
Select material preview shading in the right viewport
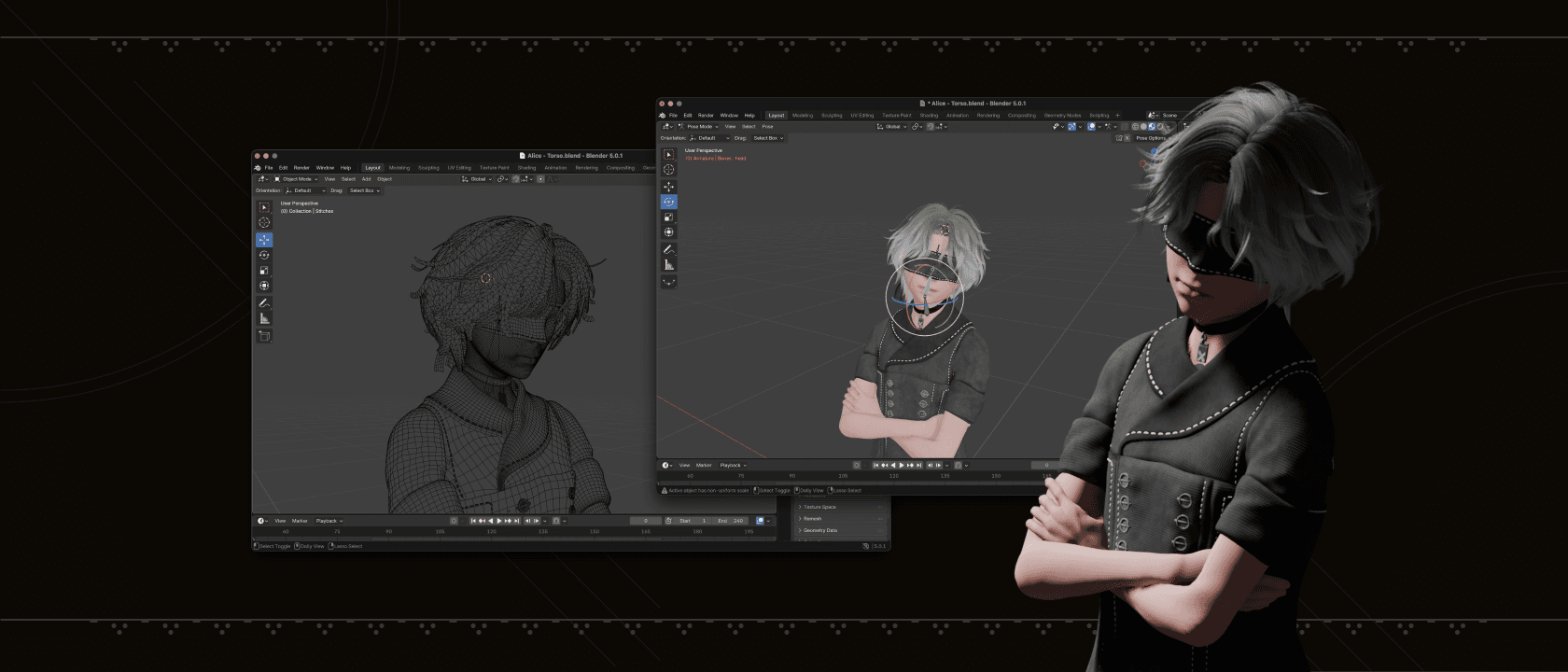coord(1152,127)
